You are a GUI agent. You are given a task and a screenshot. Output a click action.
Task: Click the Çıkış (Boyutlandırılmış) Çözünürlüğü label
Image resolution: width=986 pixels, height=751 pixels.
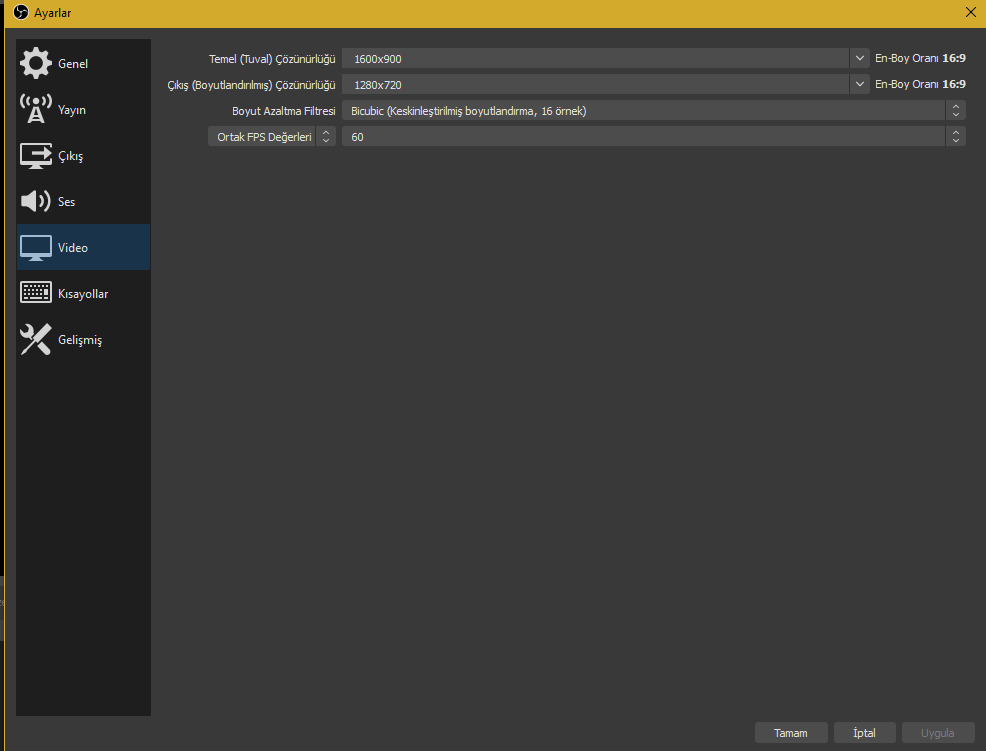tap(252, 85)
